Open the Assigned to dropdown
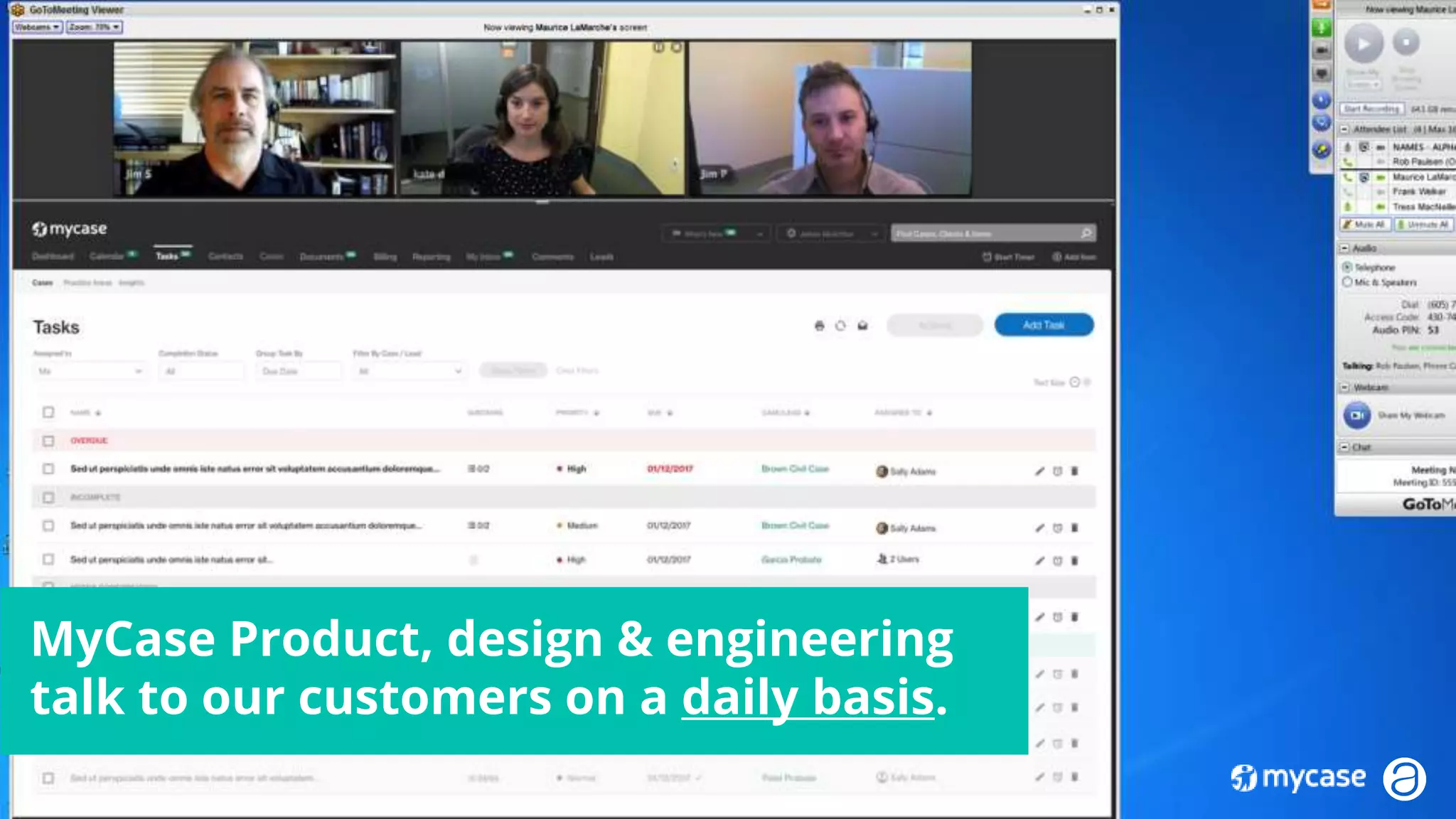This screenshot has width=1456, height=819. click(x=90, y=371)
